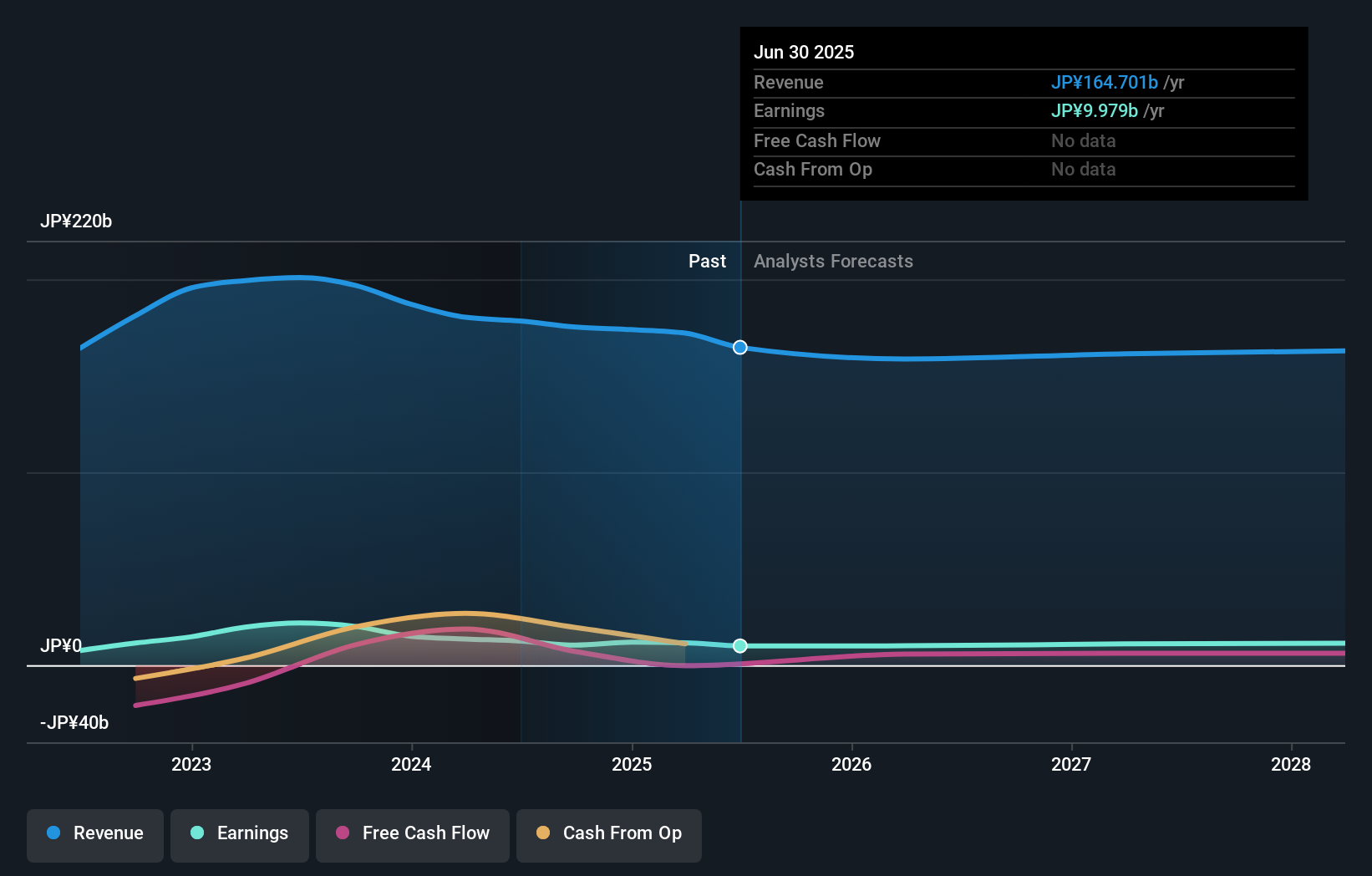Click the JP¥9.979b earnings value
The image size is (1372, 876).
(x=1095, y=110)
